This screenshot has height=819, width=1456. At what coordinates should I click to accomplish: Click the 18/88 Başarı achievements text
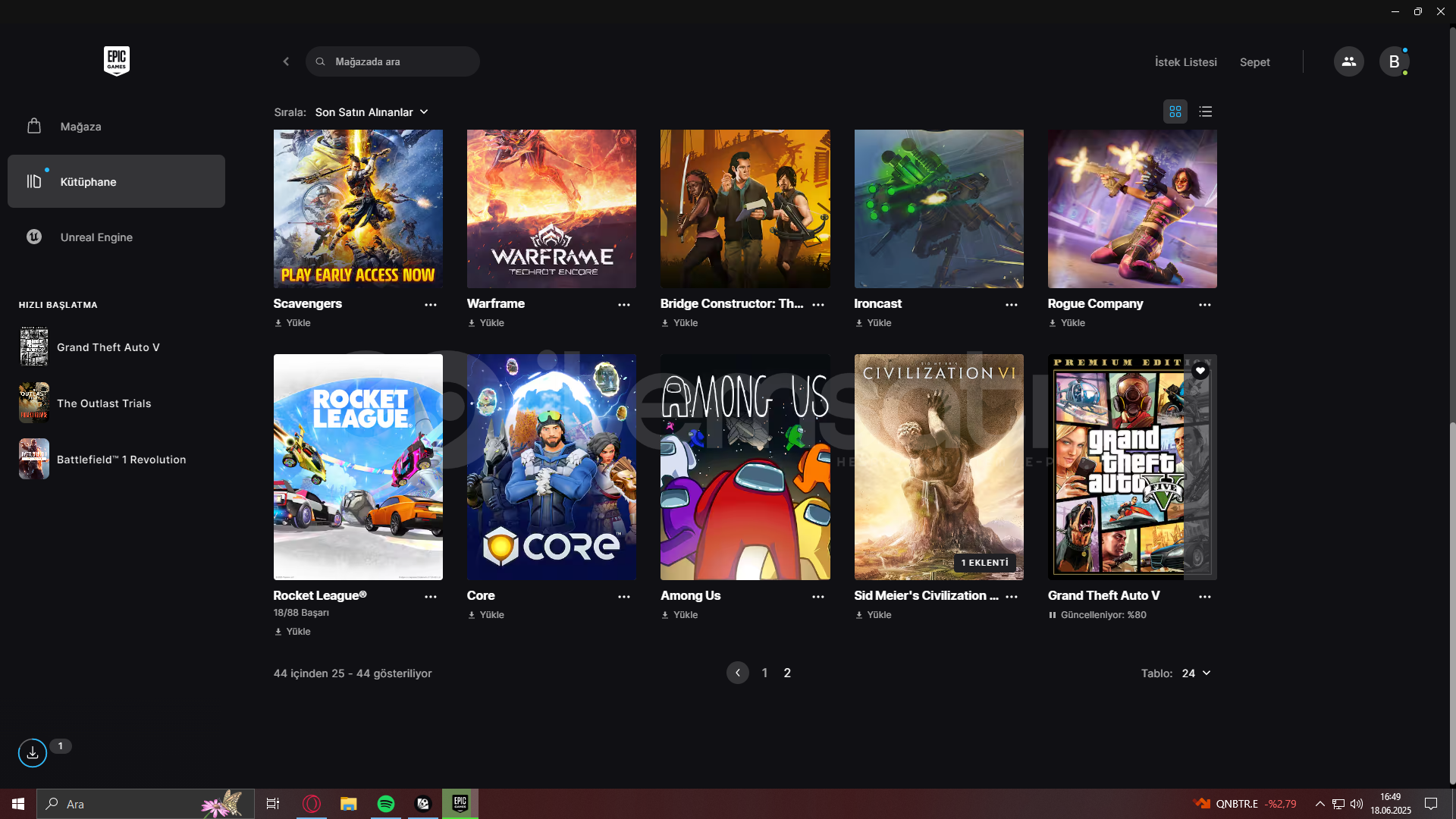[x=301, y=613]
